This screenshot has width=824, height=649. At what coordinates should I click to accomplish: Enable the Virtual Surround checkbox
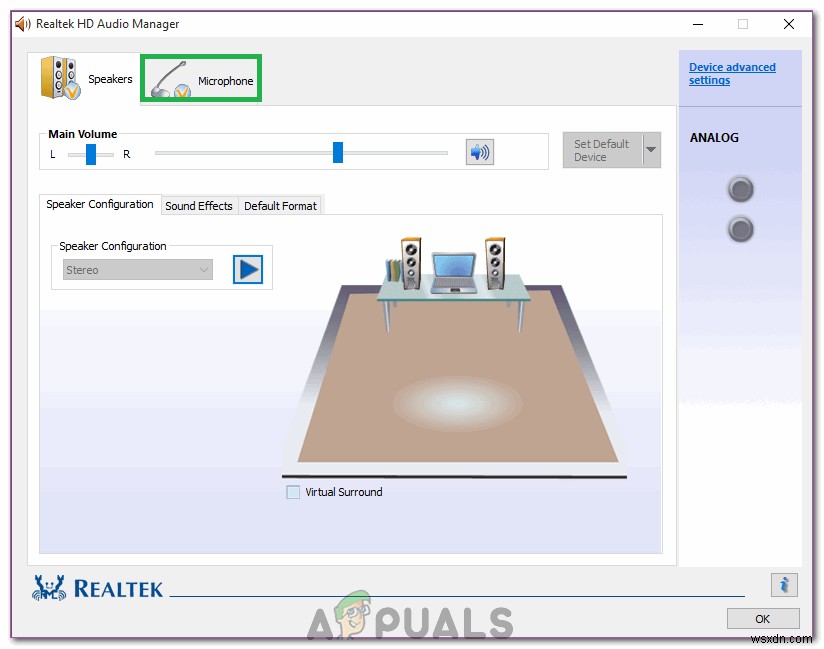pos(293,492)
